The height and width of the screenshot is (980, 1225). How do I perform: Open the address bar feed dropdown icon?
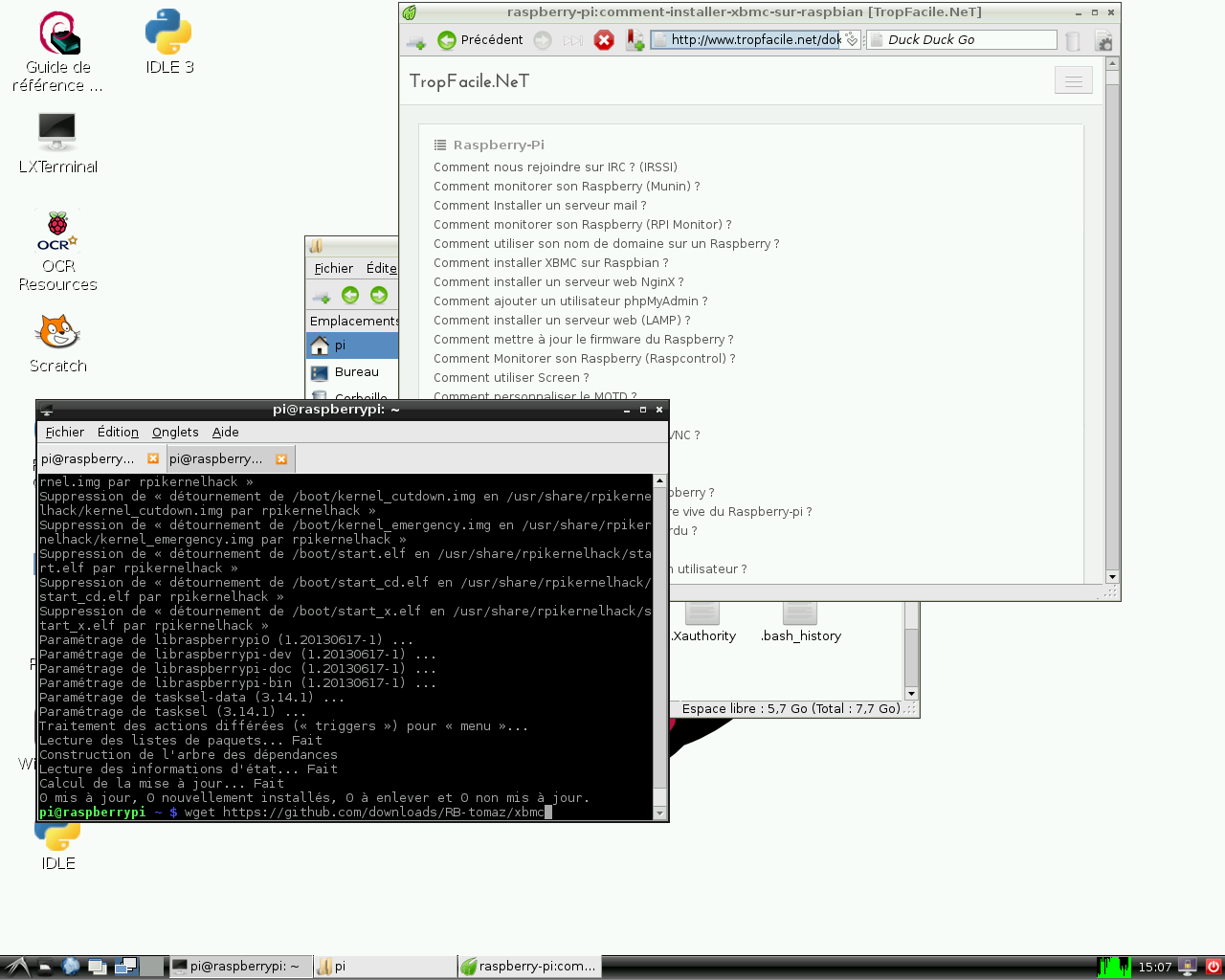(852, 40)
